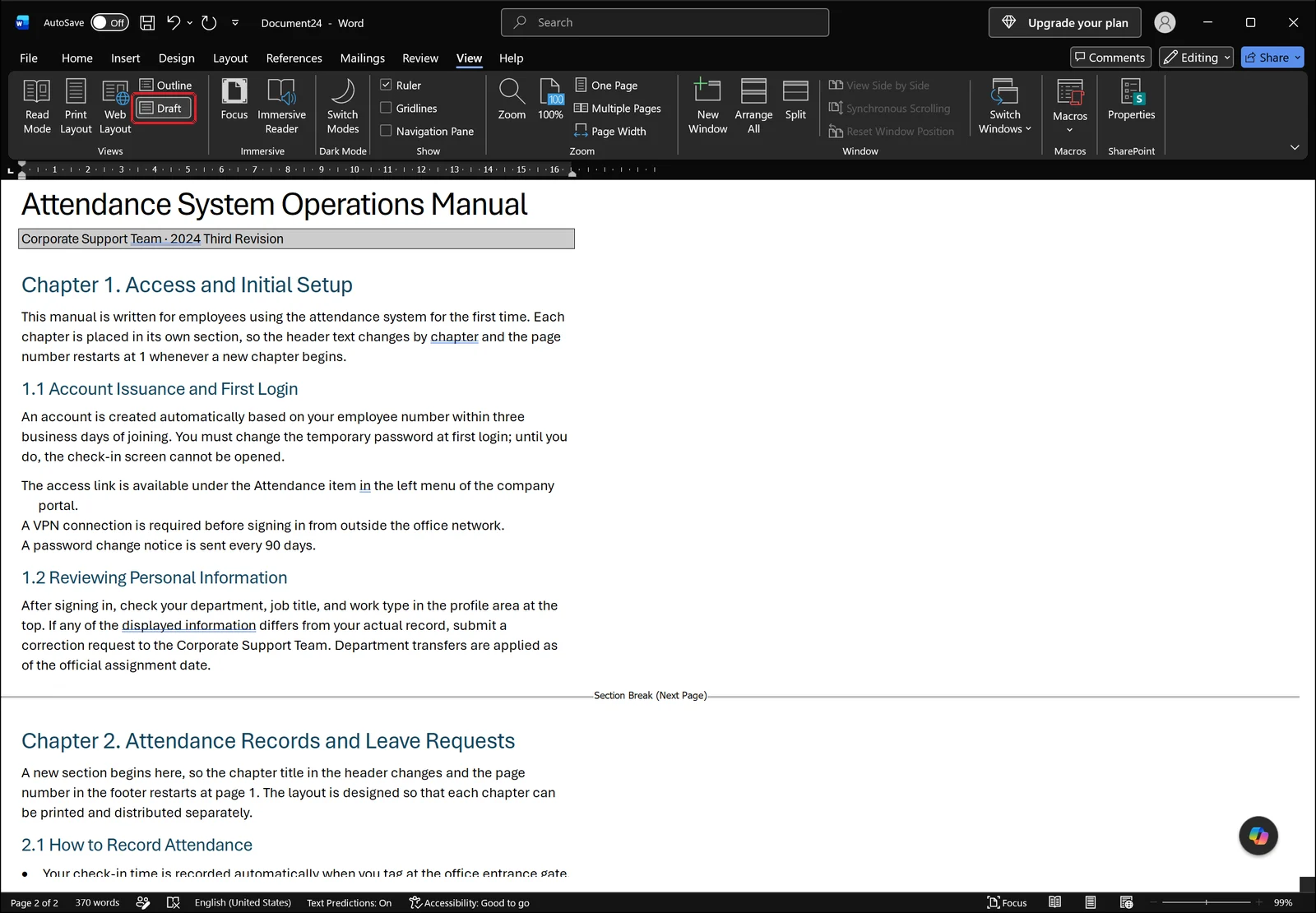This screenshot has height=913, width=1316.
Task: Activate Draft view
Action: [x=164, y=108]
